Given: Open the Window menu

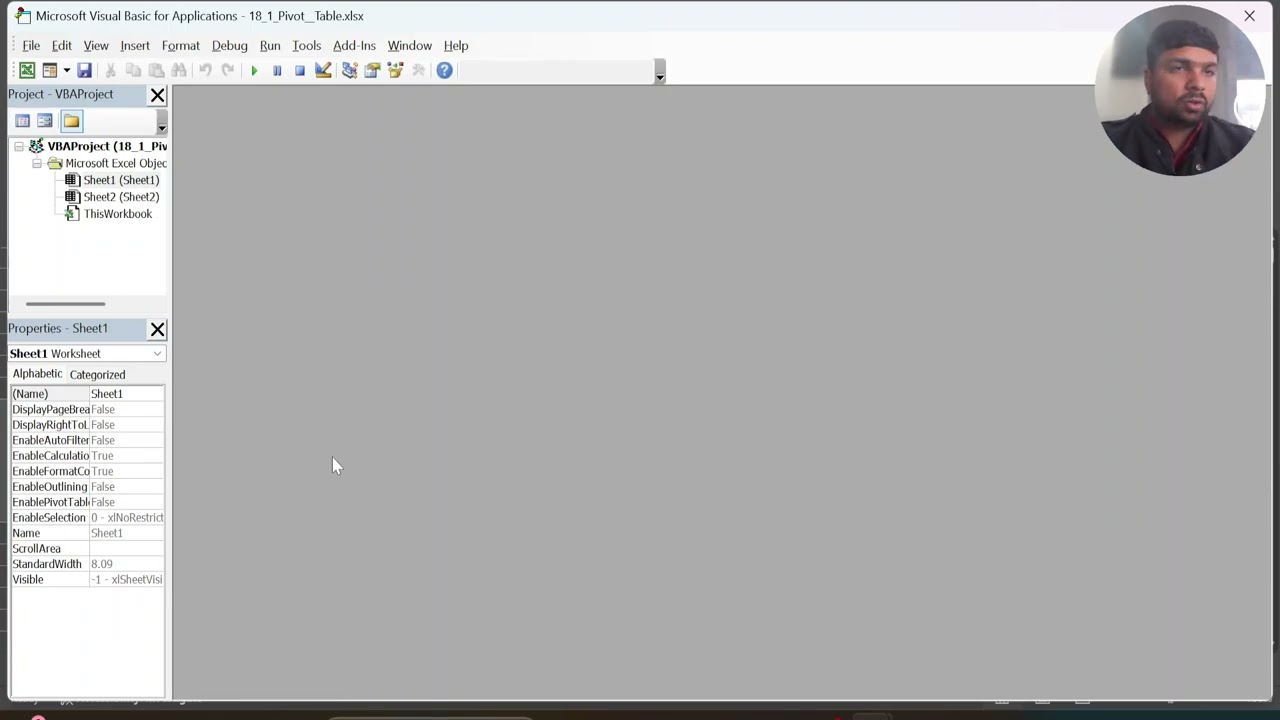Looking at the screenshot, I should [410, 46].
